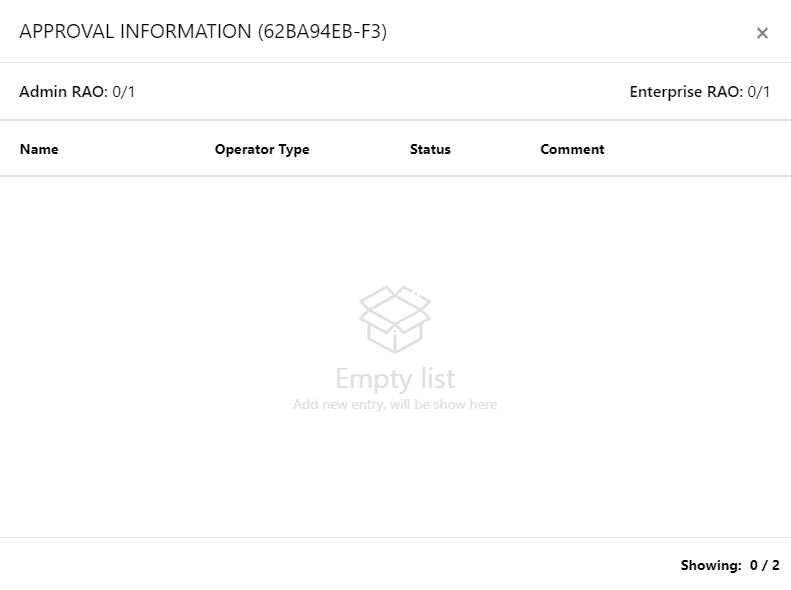This screenshot has height=590, width=791.
Task: Click the Enterprise RAO 0/1 count
Action: pos(759,92)
